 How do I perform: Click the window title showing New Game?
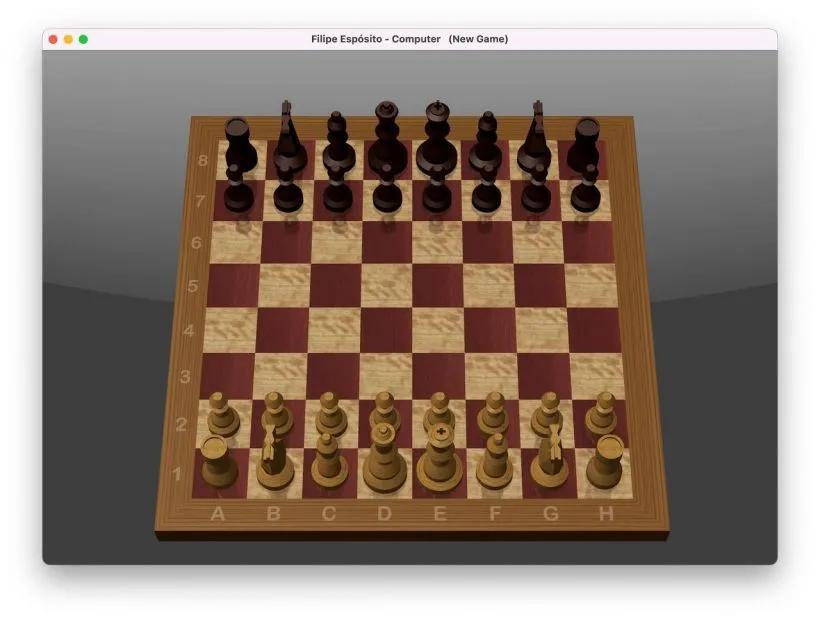click(x=478, y=38)
